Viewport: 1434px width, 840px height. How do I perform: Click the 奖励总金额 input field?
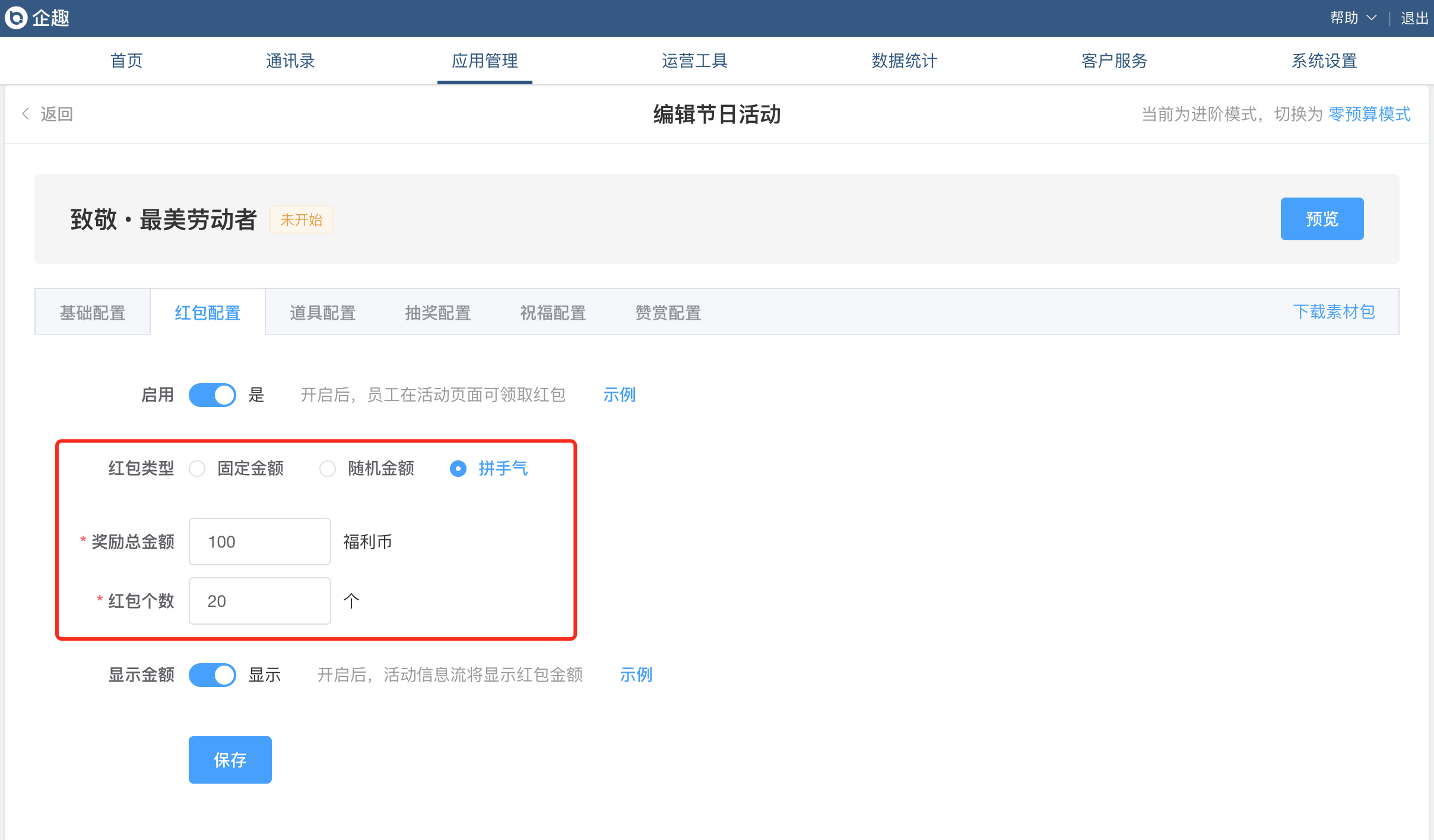click(x=259, y=542)
